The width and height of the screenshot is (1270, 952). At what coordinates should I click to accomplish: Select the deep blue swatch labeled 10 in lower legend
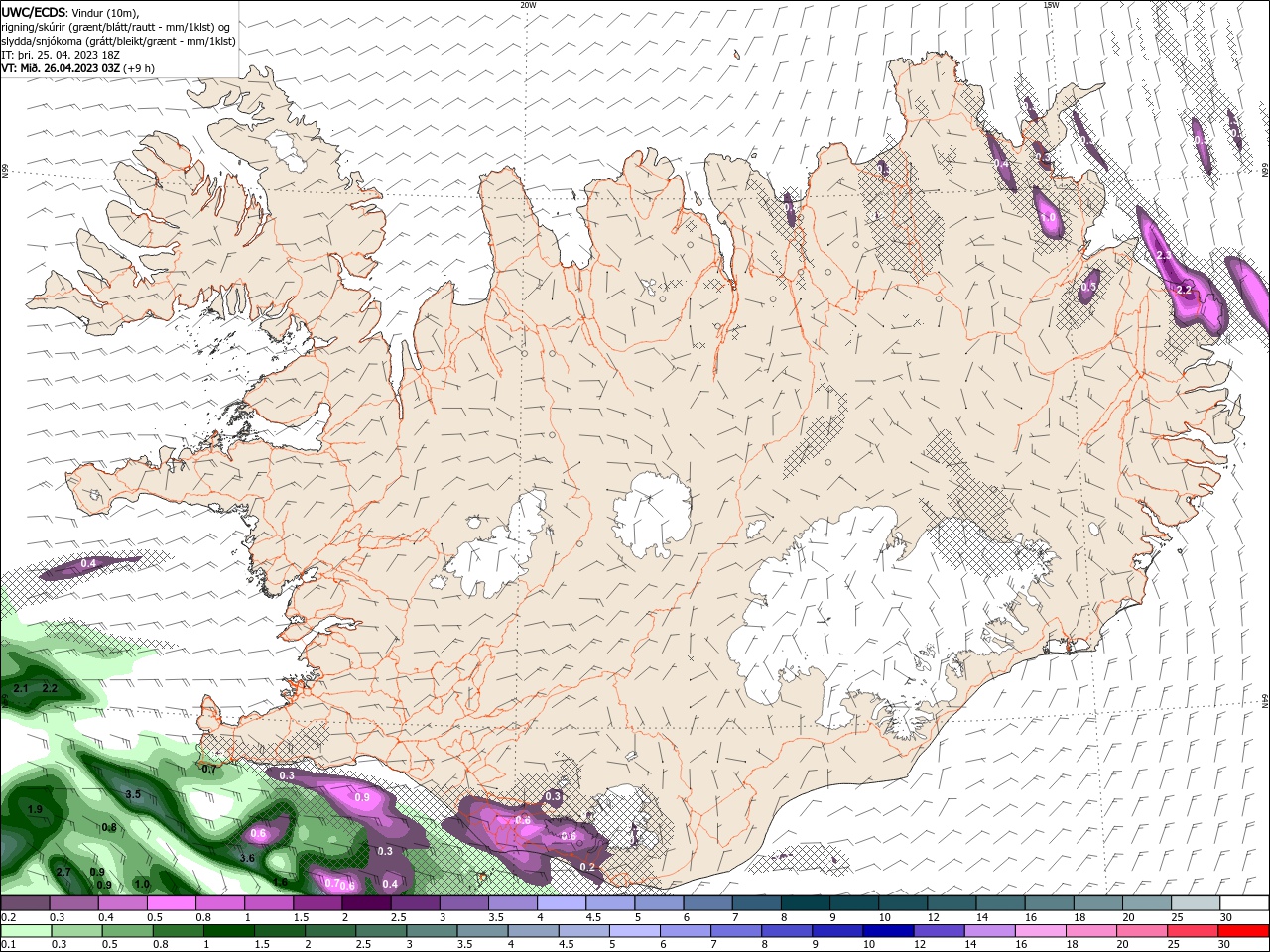tap(887, 931)
